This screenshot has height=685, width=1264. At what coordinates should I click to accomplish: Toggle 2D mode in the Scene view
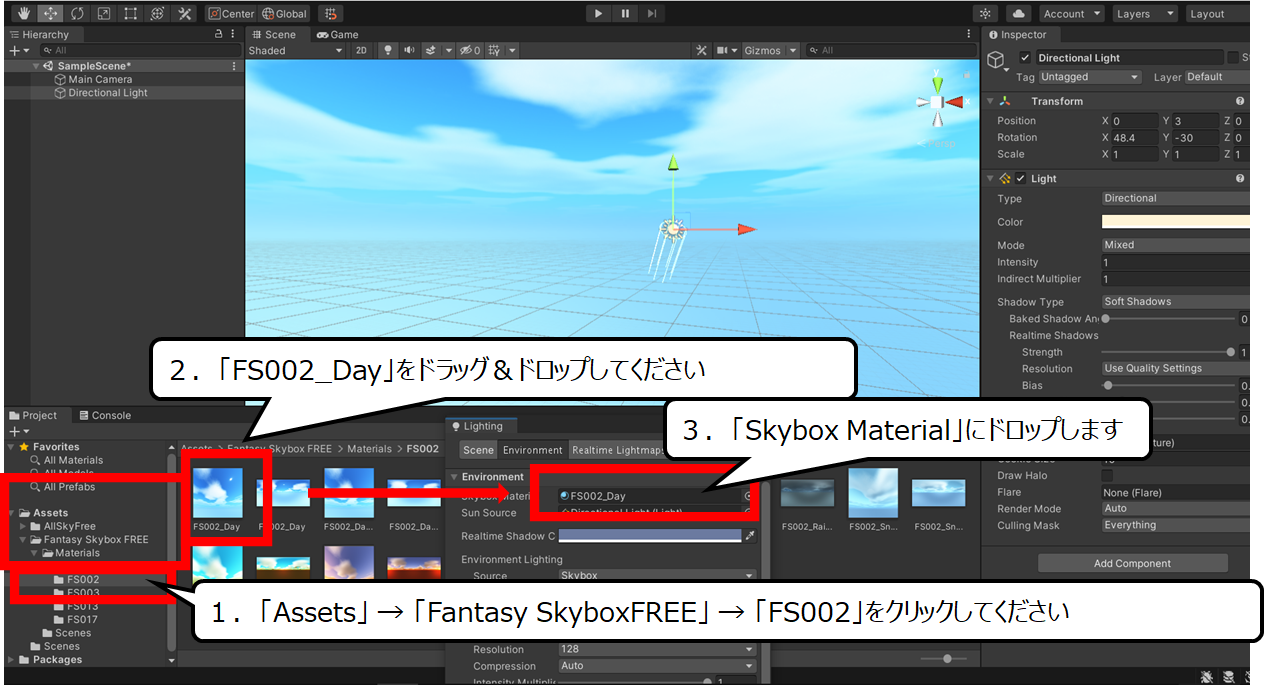click(x=361, y=50)
